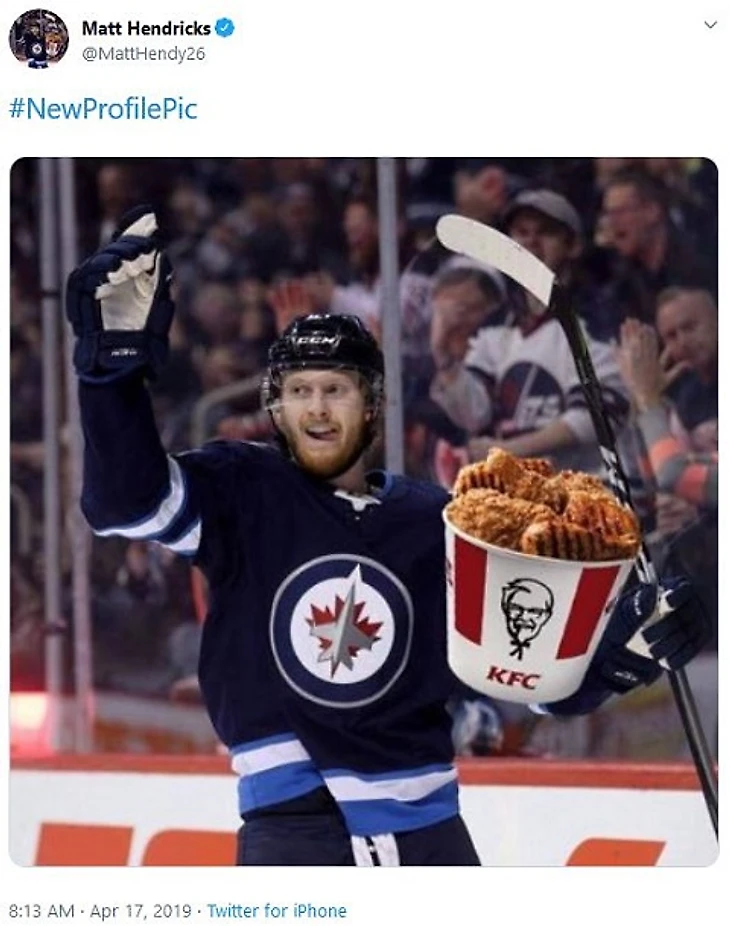Click the CCM logo on the helmet
Viewport: 730px width, 926px height.
click(x=319, y=341)
